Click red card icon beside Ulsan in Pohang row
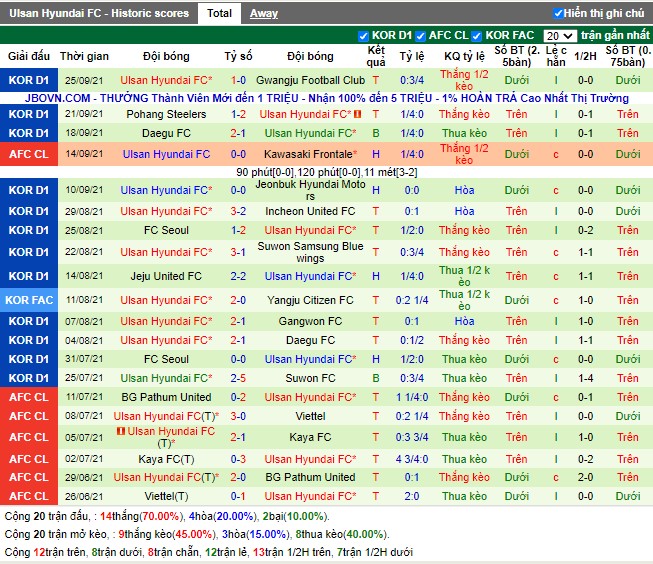 (x=357, y=114)
